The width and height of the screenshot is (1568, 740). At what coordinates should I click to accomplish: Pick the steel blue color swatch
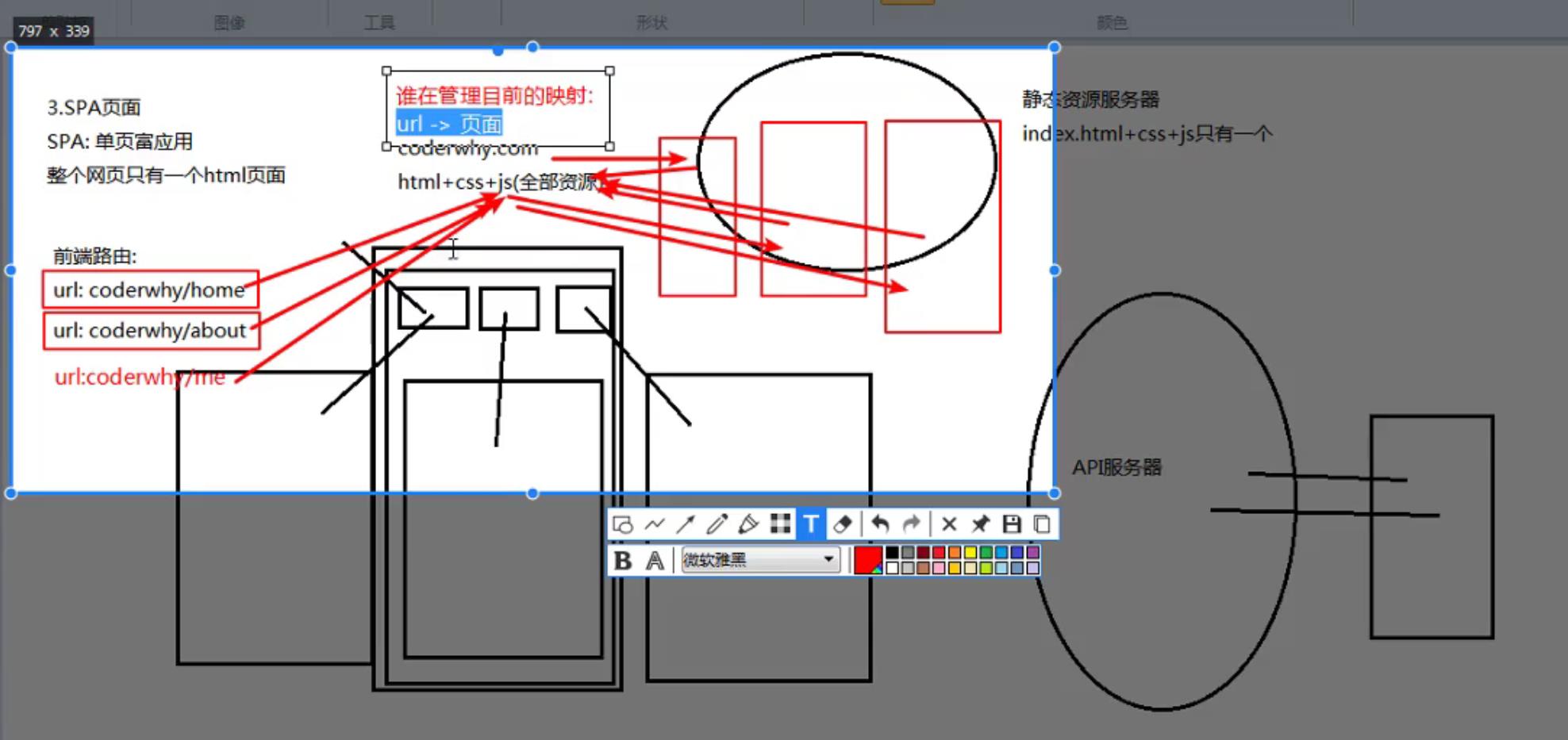[1017, 568]
